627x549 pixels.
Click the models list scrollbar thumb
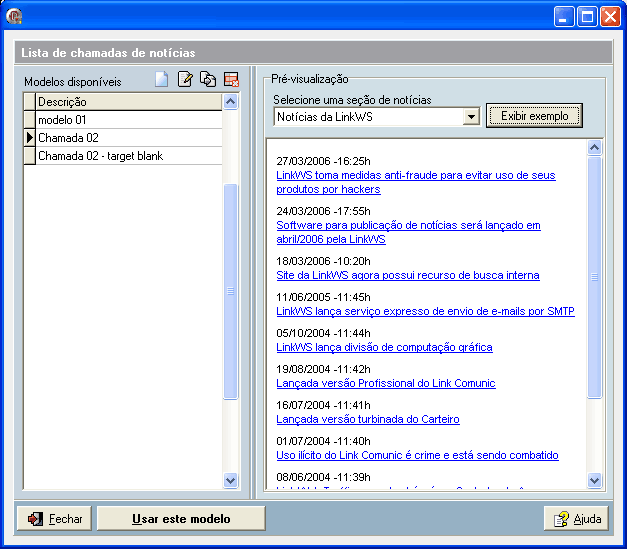231,291
